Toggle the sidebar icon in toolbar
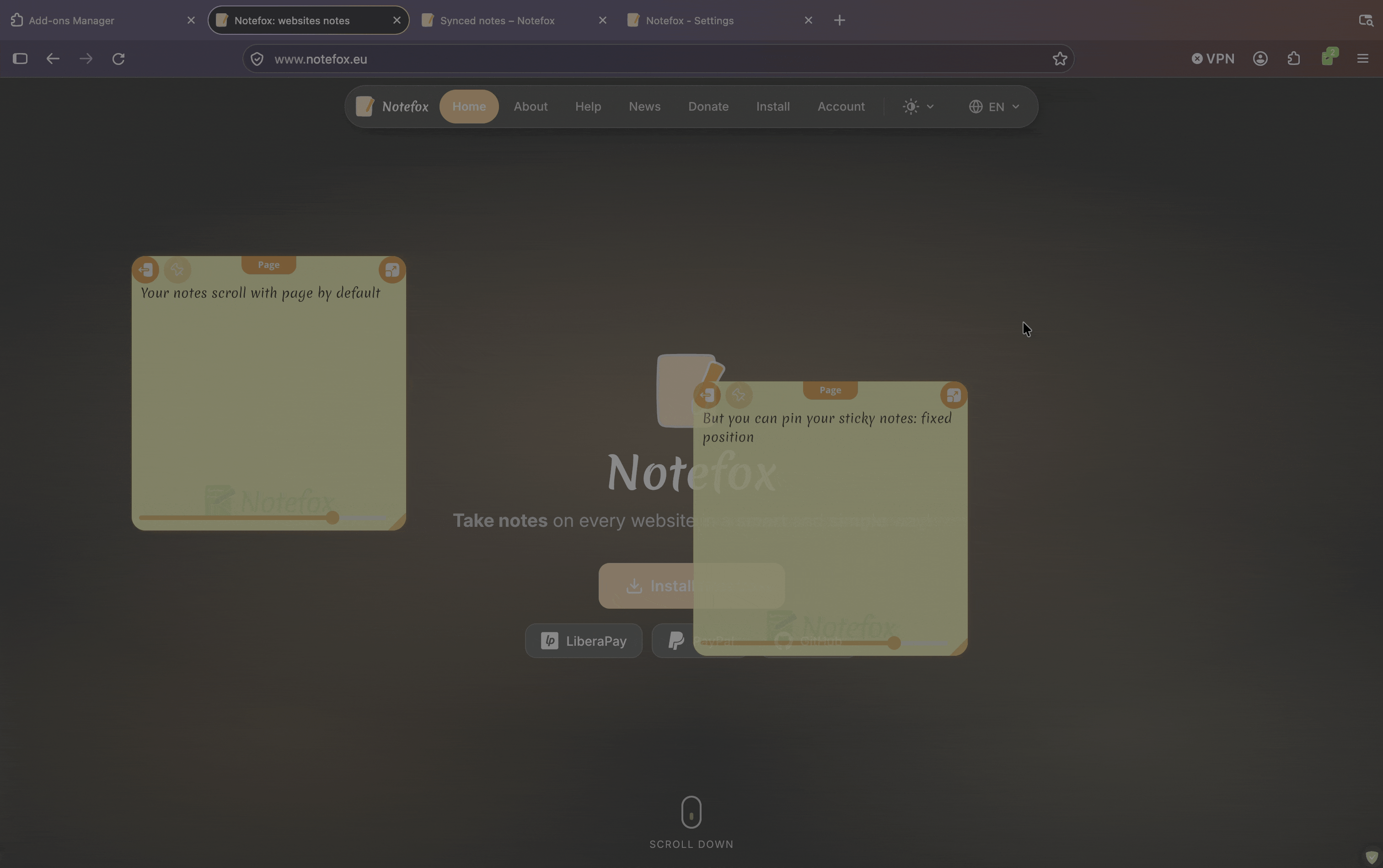 (20, 59)
